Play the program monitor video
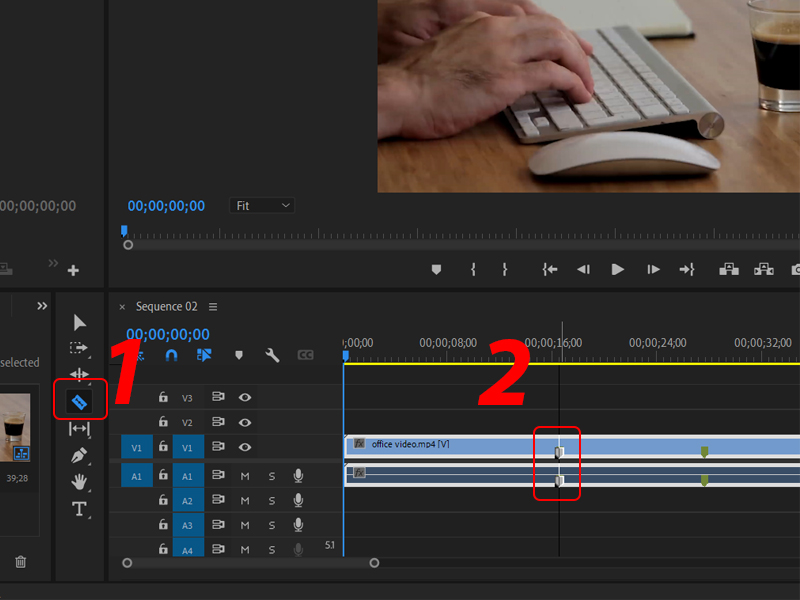Image resolution: width=800 pixels, height=600 pixels. click(x=617, y=269)
